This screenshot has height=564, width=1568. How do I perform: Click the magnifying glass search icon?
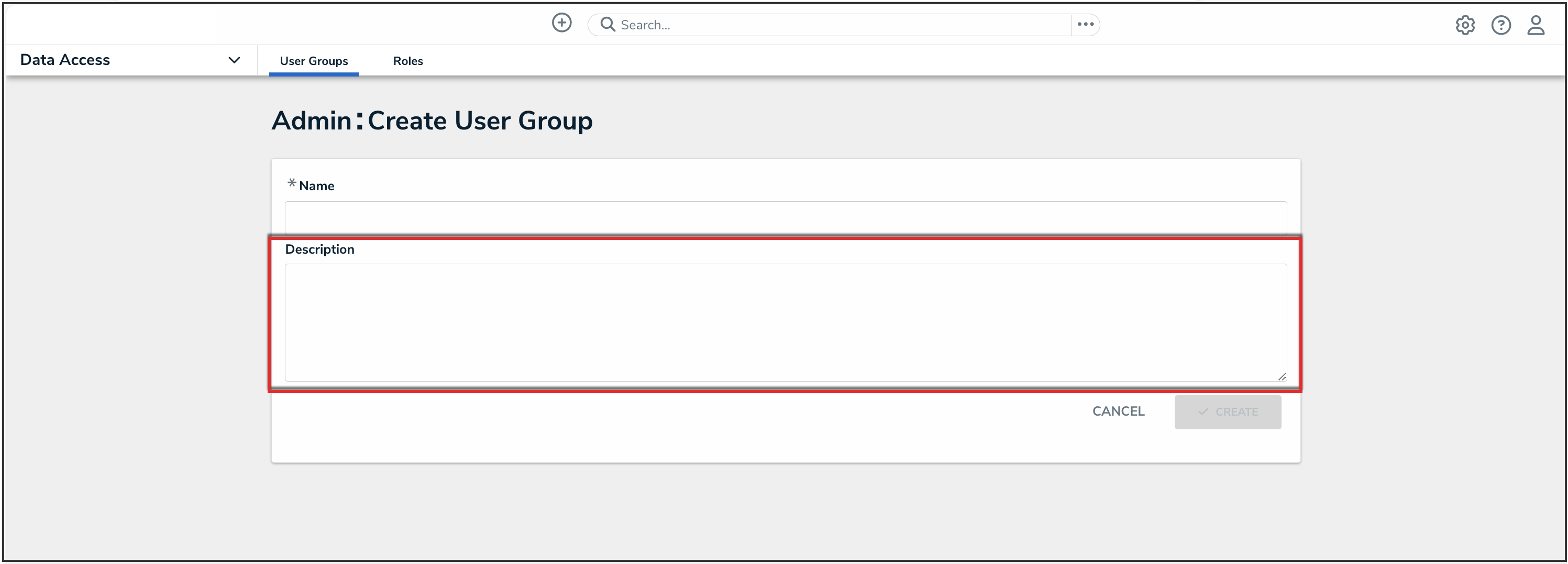pyautogui.click(x=607, y=24)
